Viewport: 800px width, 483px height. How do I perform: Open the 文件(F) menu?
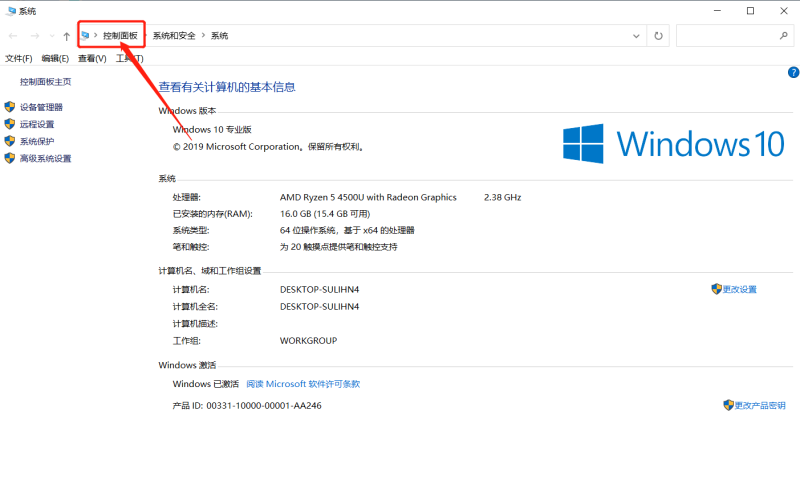18,59
